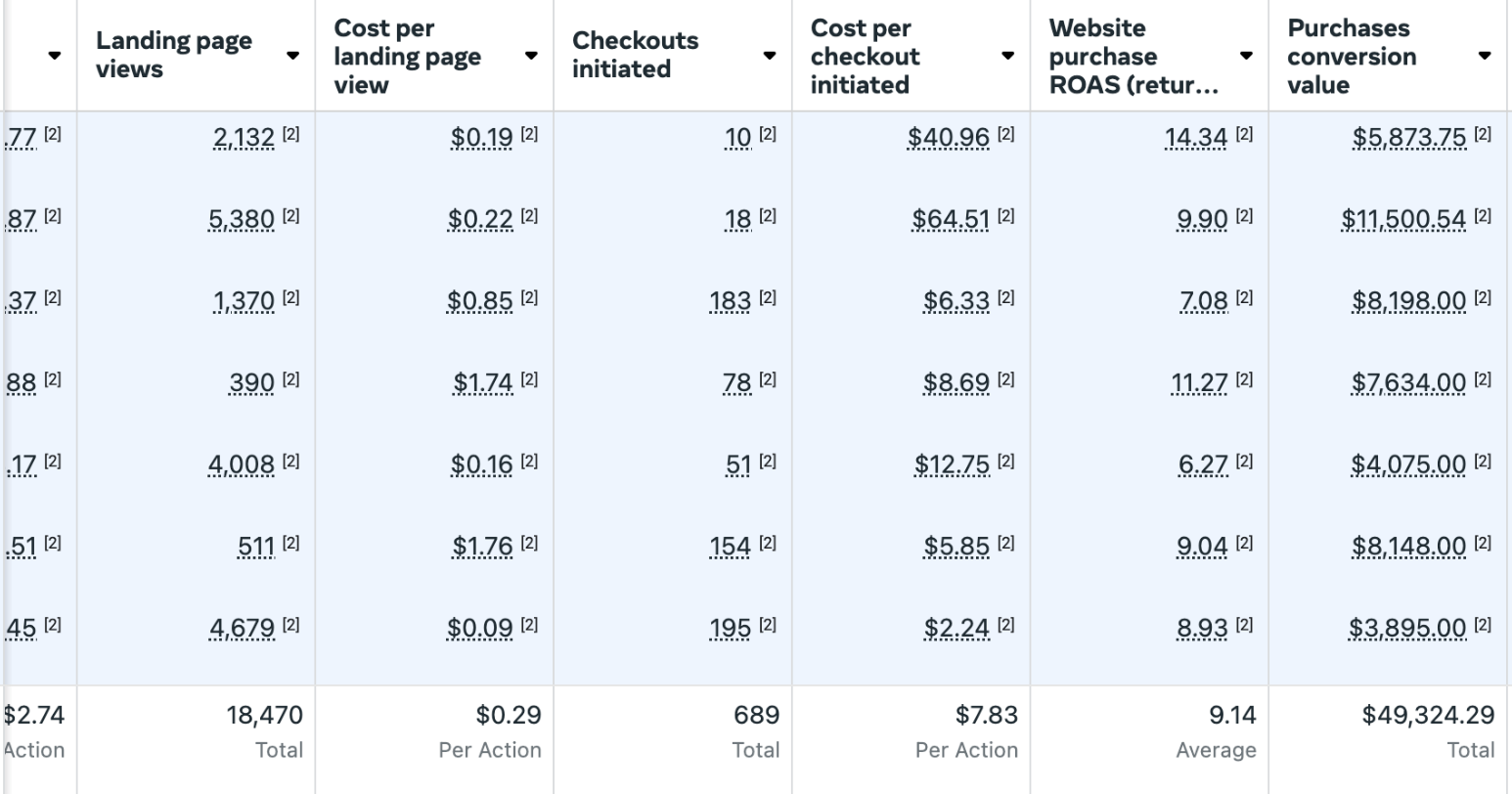This screenshot has height=794, width=1512.
Task: Open Purchases conversion value column dropdown arrow
Action: point(1485,56)
